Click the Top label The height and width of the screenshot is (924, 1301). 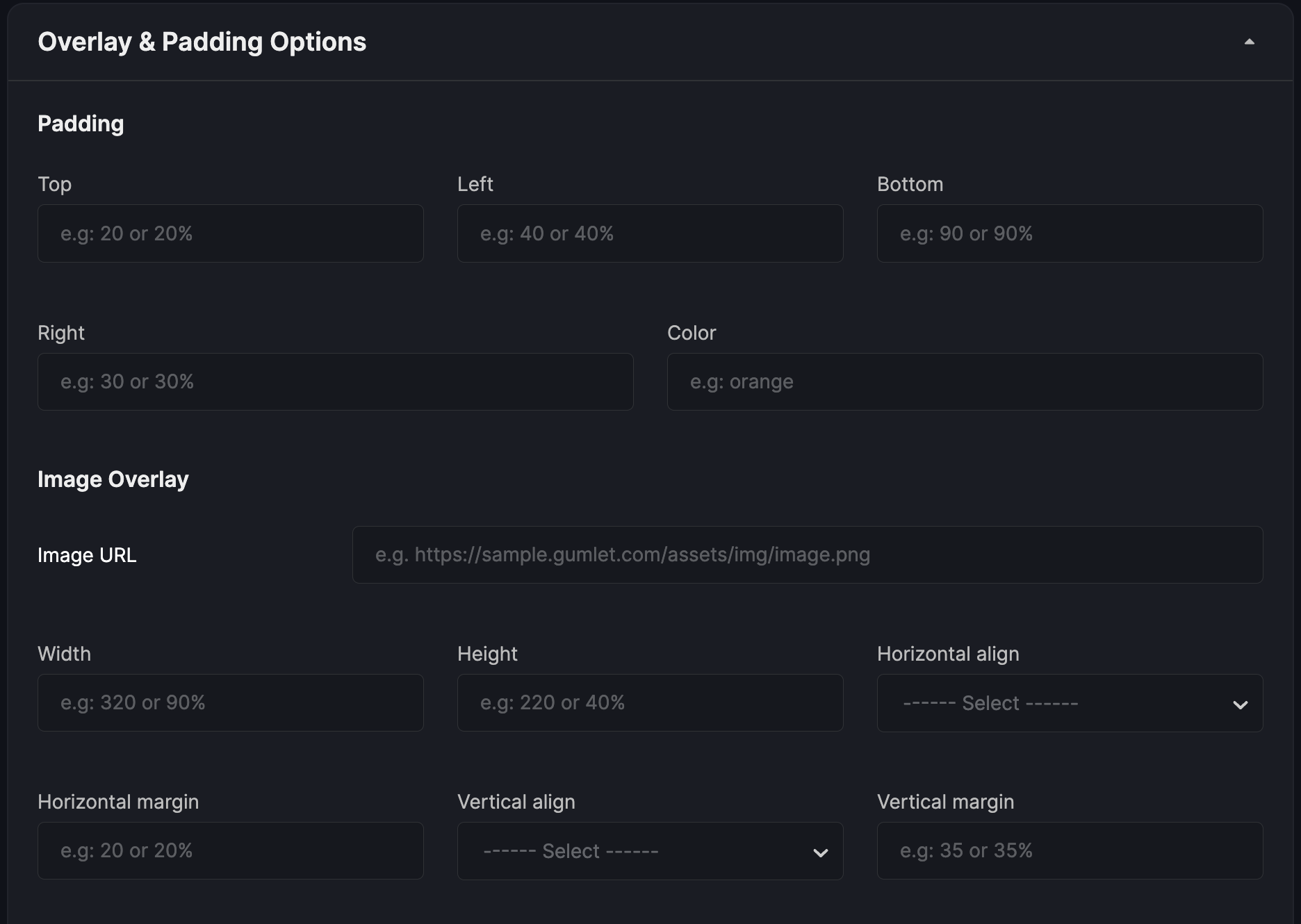[x=55, y=184]
